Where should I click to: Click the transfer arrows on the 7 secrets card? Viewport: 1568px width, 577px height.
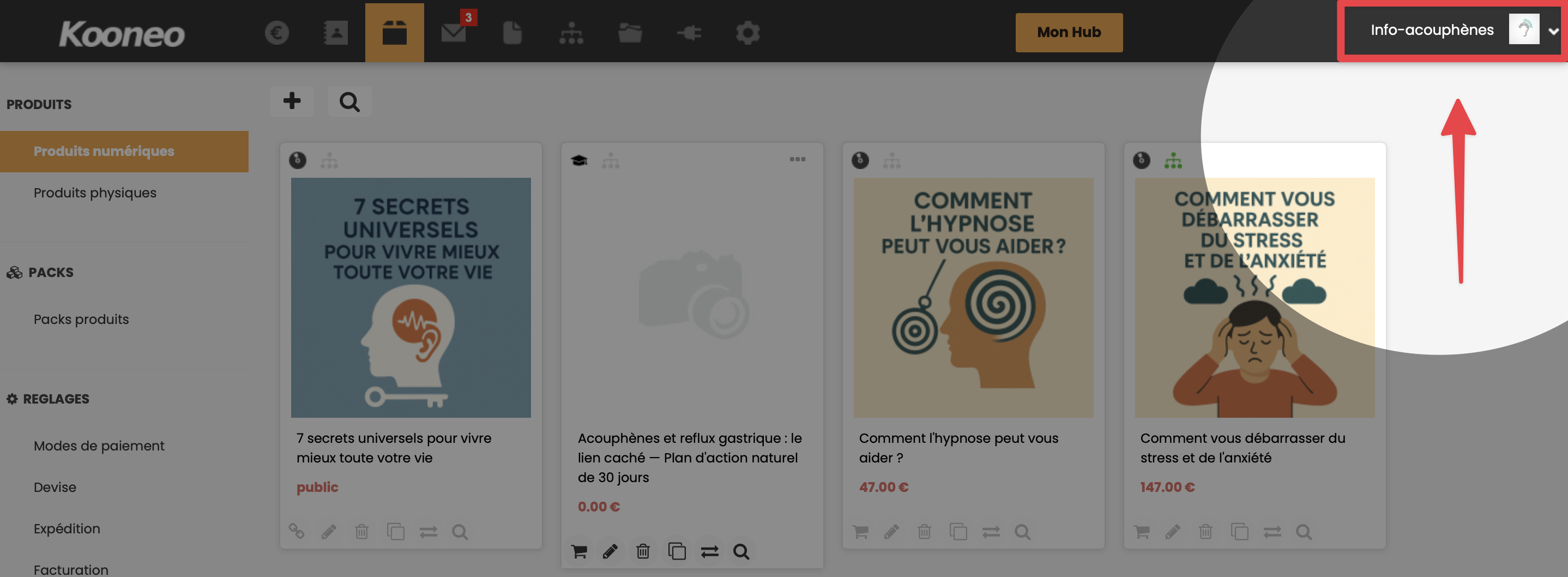(x=428, y=531)
